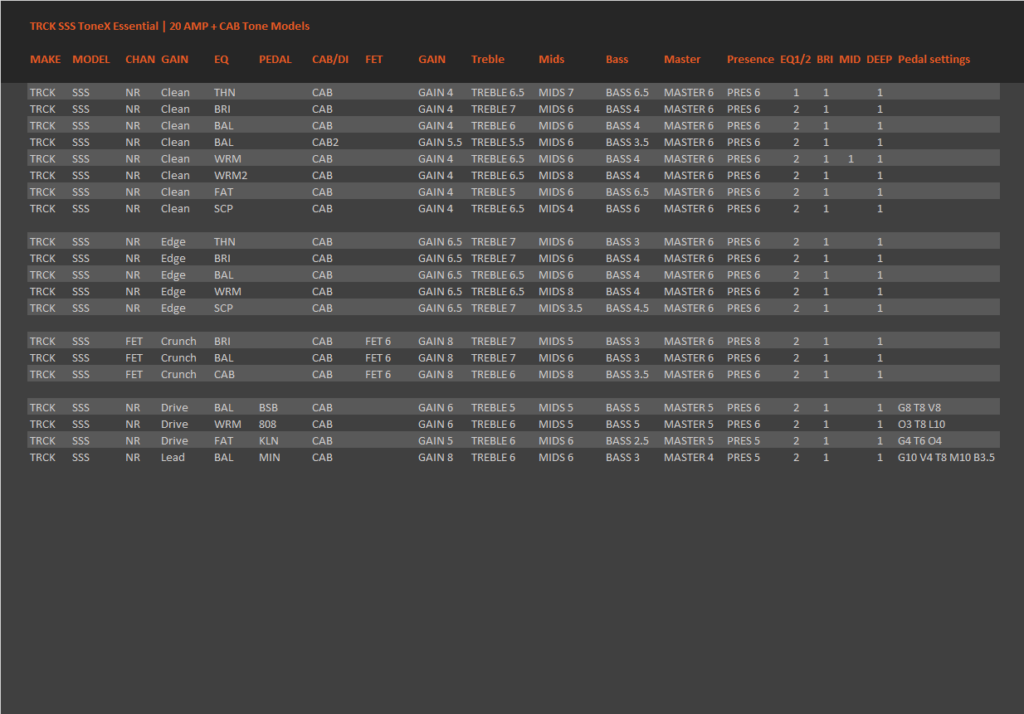Click BASS 3.5 in the CAB2 row
1024x714 pixels.
tap(627, 142)
